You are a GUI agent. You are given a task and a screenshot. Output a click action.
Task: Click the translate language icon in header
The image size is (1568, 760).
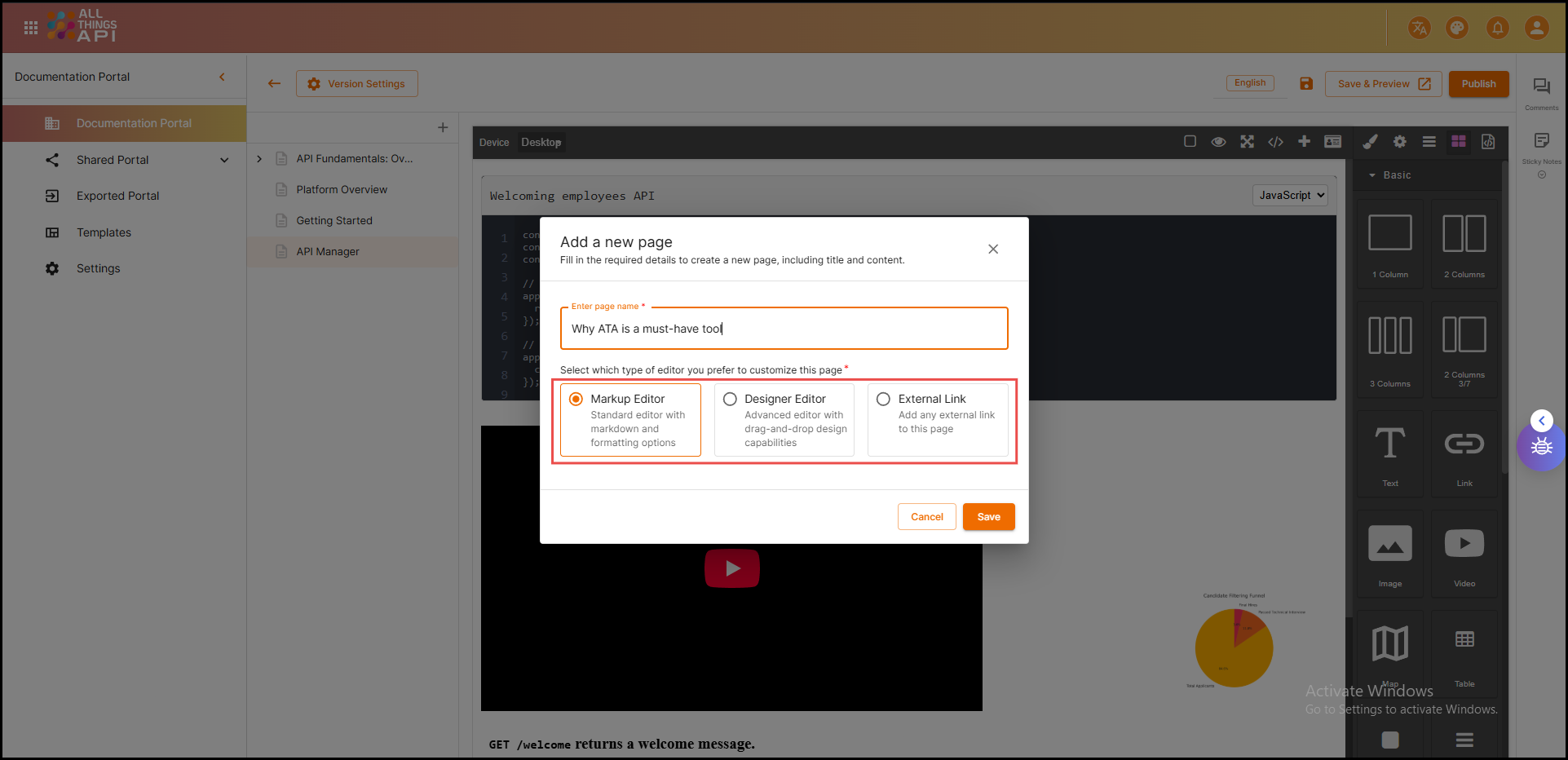pos(1420,29)
